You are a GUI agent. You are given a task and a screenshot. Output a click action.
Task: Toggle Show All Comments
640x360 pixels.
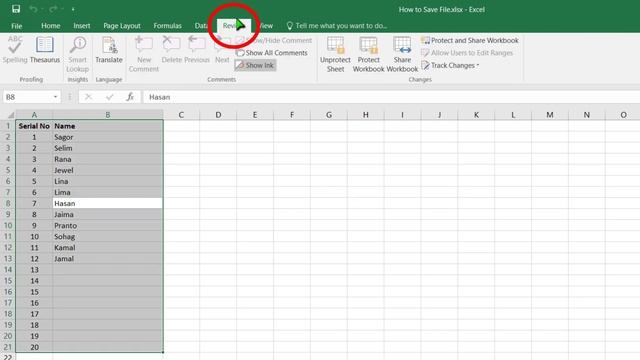click(271, 53)
